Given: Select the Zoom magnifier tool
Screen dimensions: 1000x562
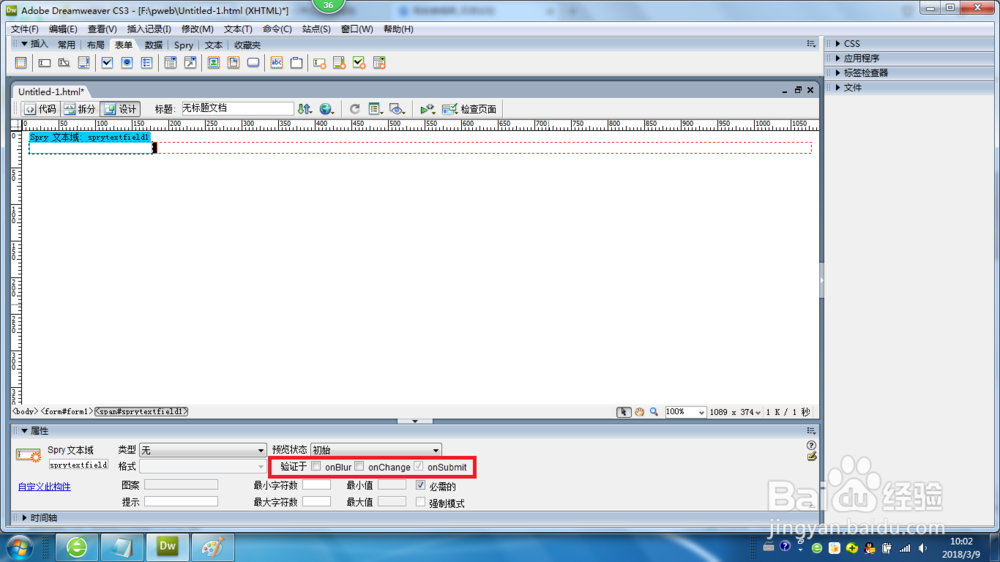Looking at the screenshot, I should click(x=654, y=412).
